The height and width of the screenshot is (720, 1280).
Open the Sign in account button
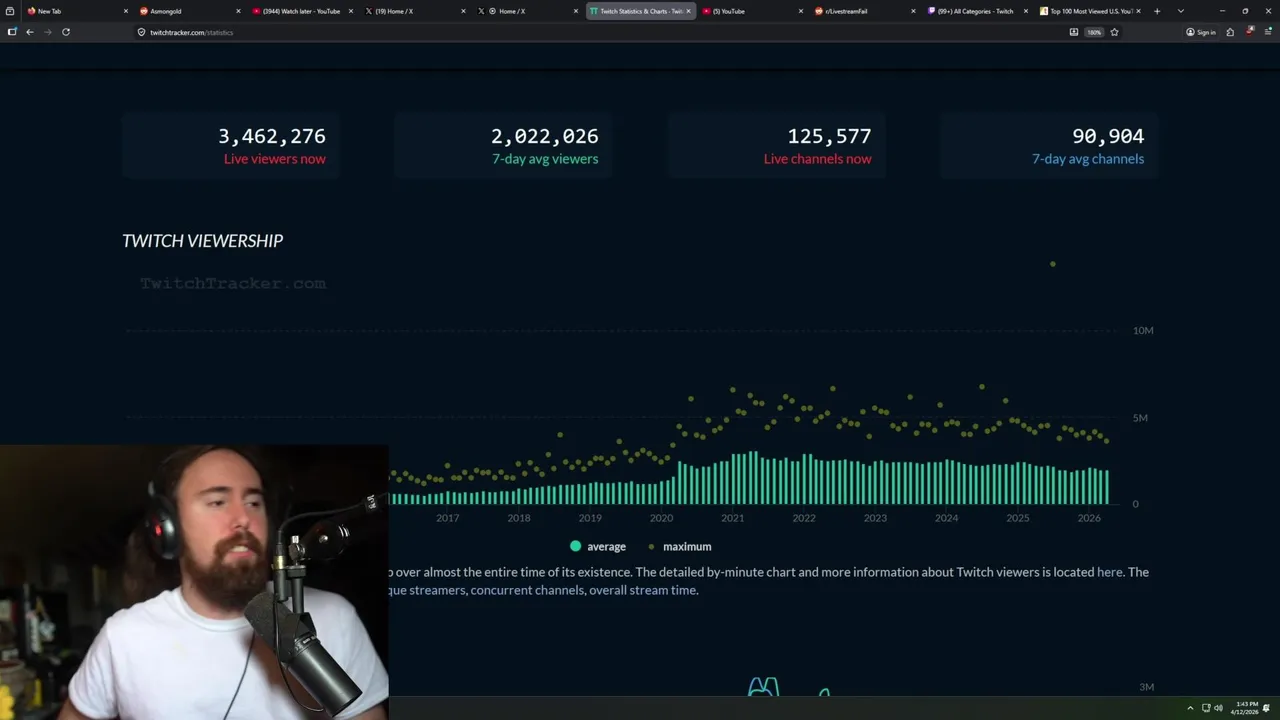pos(1201,32)
